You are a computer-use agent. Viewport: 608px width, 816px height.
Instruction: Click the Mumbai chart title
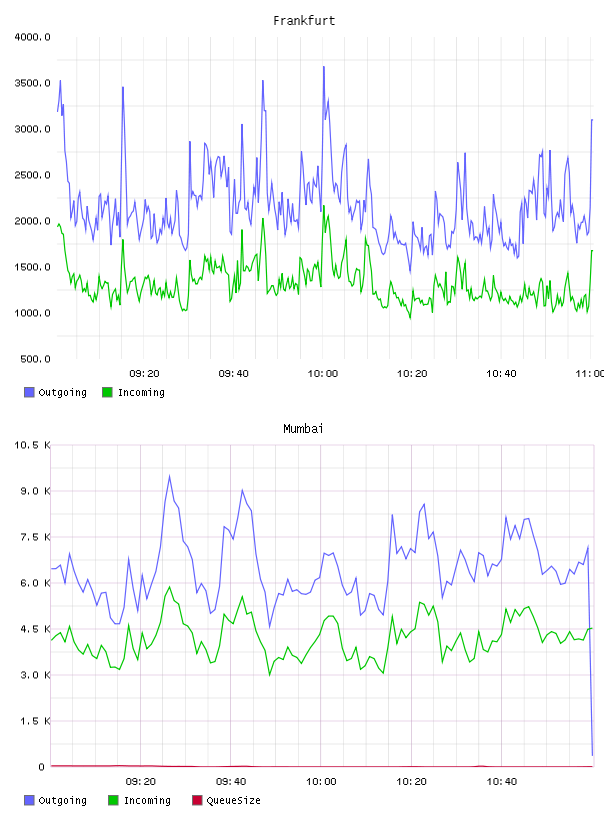point(303,429)
